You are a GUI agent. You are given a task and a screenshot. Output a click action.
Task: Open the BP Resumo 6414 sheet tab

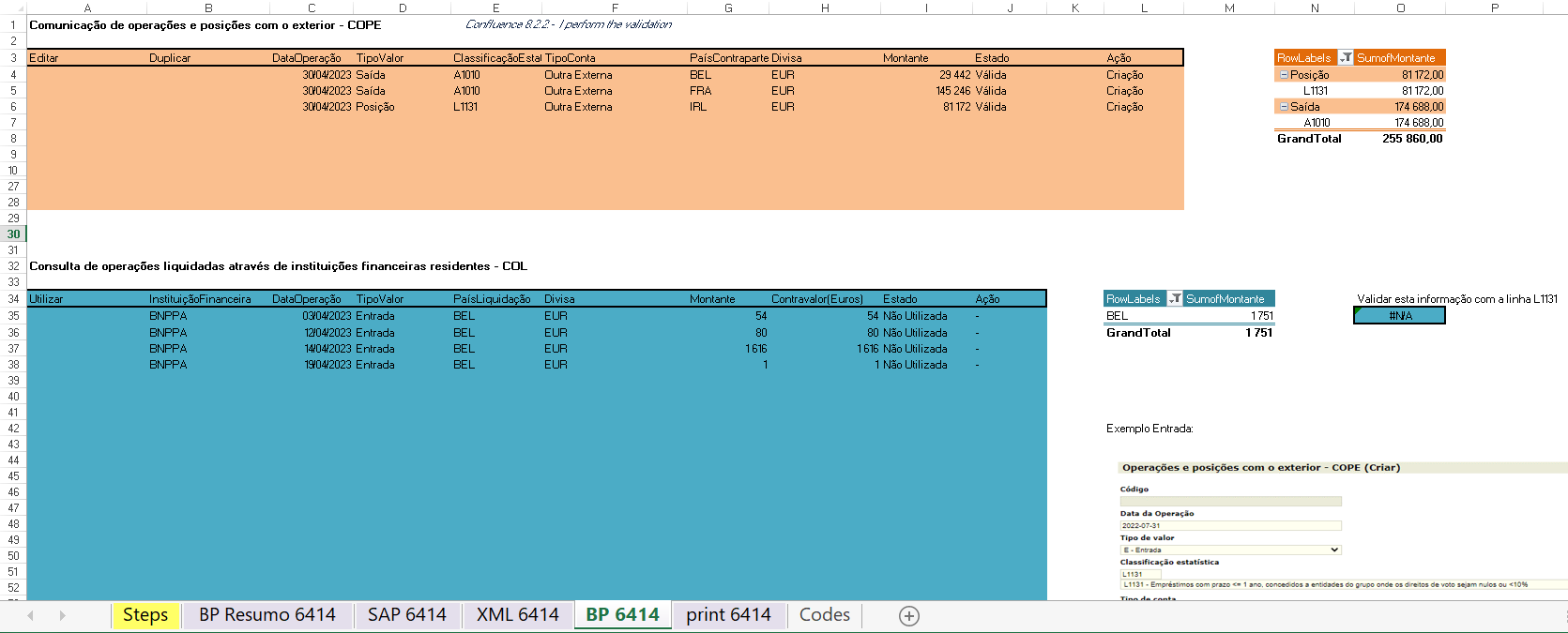tap(267, 615)
